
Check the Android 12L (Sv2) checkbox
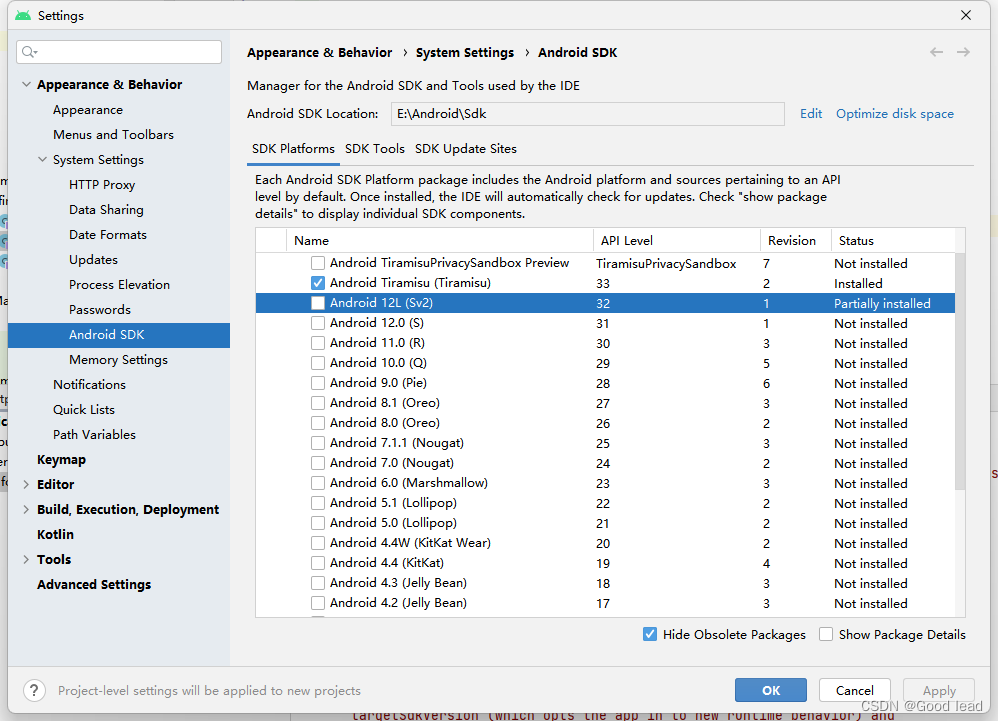coord(318,303)
